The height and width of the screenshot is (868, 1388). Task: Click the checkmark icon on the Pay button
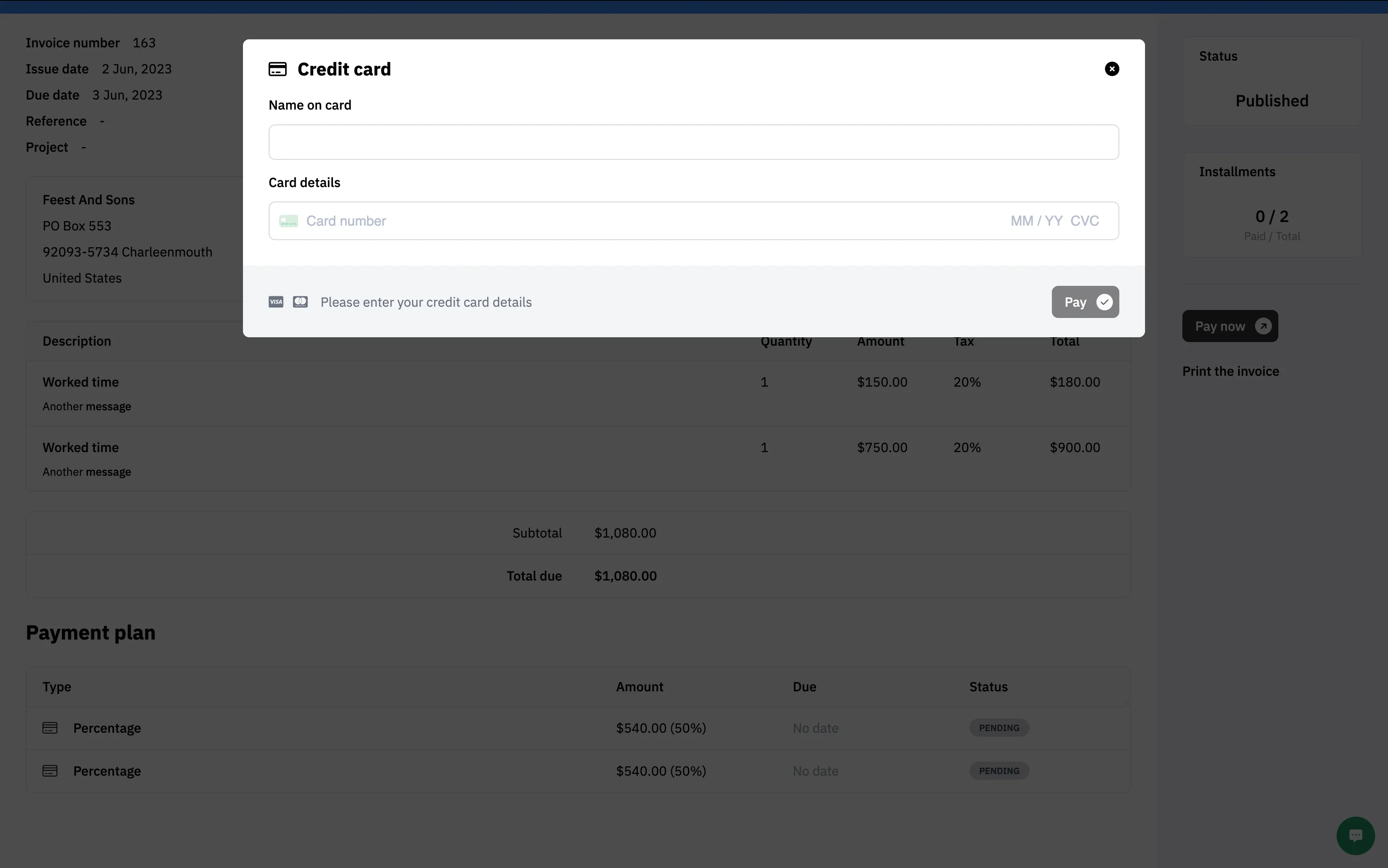(x=1104, y=302)
